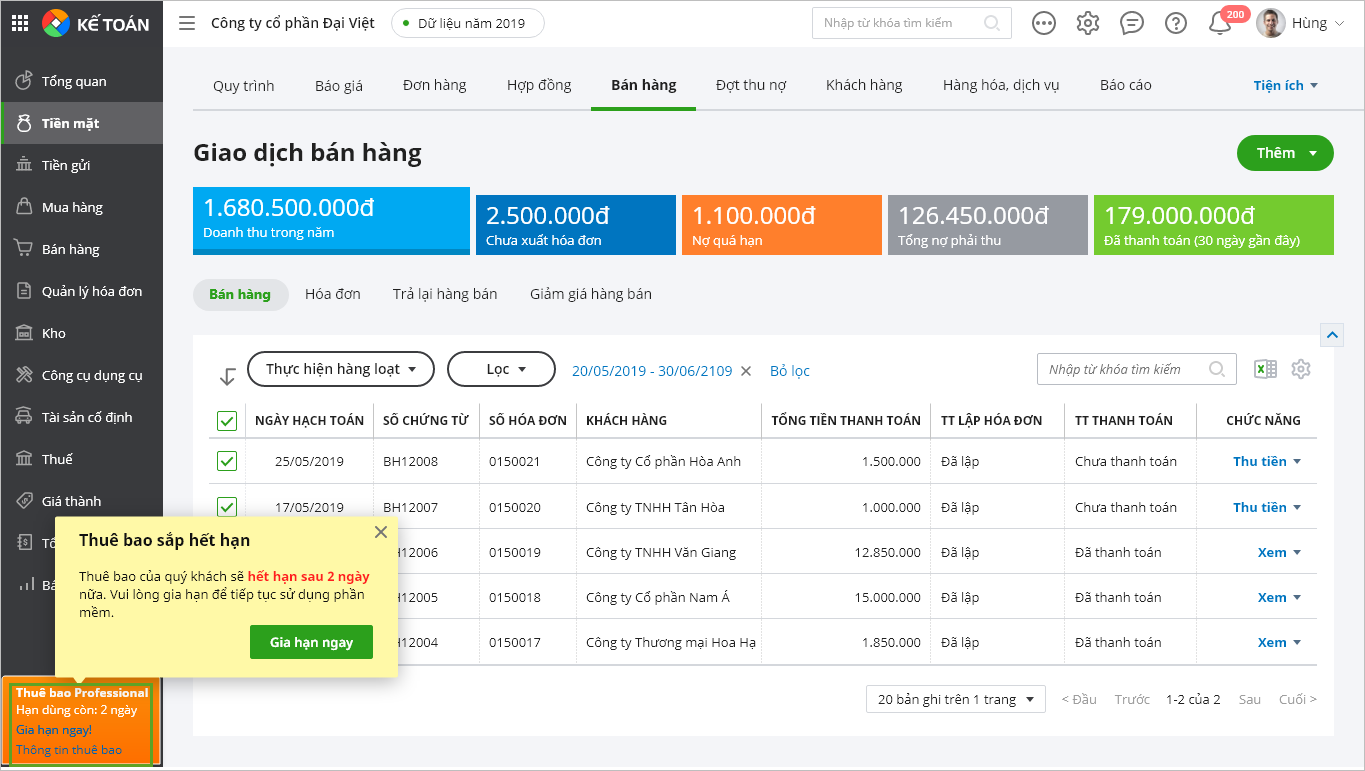Expand the Thực hiện hàng loạt dropdown
The width and height of the screenshot is (1365, 771).
click(340, 369)
